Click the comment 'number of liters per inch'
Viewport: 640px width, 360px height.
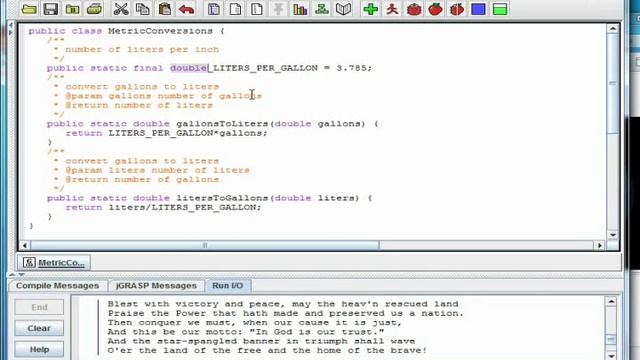[x=142, y=49]
